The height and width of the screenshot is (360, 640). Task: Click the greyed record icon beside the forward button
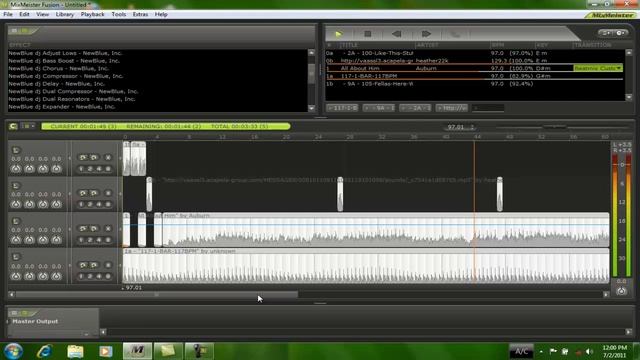[x=455, y=34]
